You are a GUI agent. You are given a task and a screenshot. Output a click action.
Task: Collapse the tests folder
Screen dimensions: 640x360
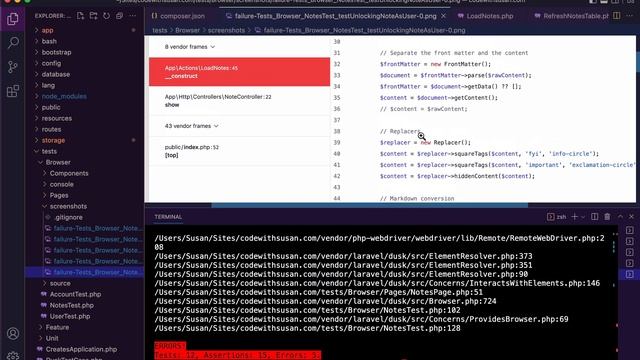click(49, 151)
